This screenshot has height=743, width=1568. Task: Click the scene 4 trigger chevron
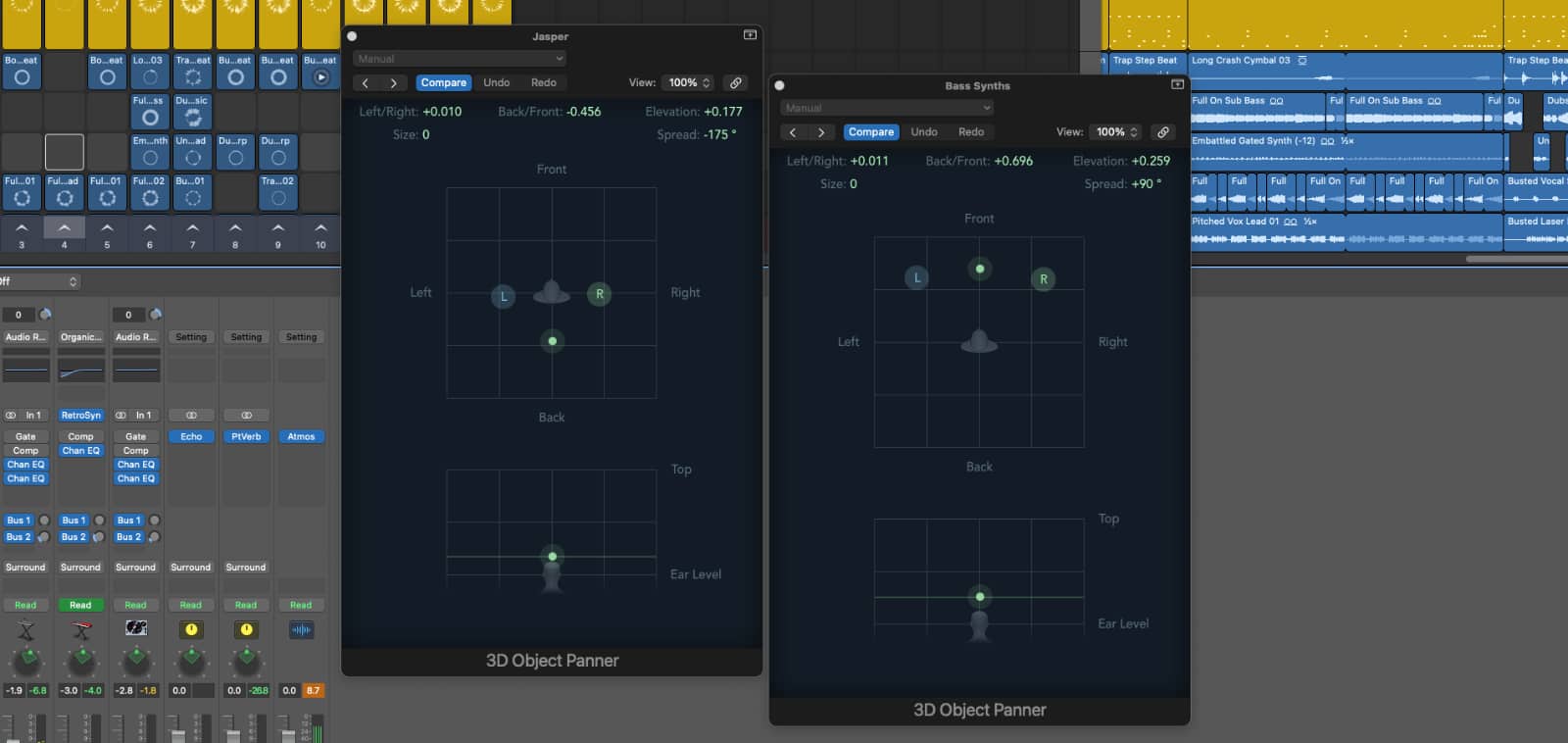click(x=65, y=227)
